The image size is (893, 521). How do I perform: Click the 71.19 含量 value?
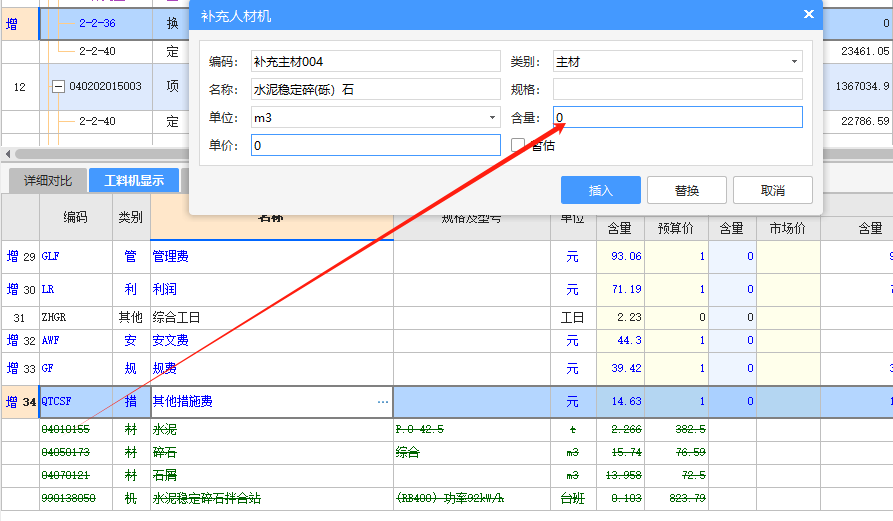click(x=620, y=290)
